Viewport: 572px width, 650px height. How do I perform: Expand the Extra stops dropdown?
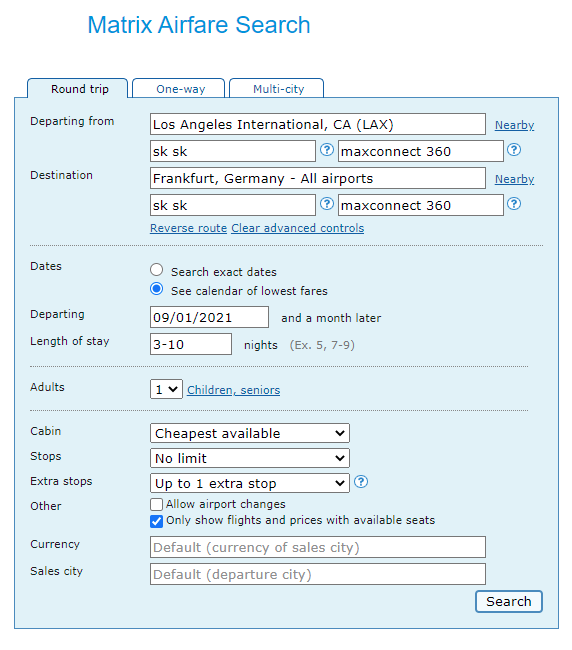pyautogui.click(x=250, y=483)
